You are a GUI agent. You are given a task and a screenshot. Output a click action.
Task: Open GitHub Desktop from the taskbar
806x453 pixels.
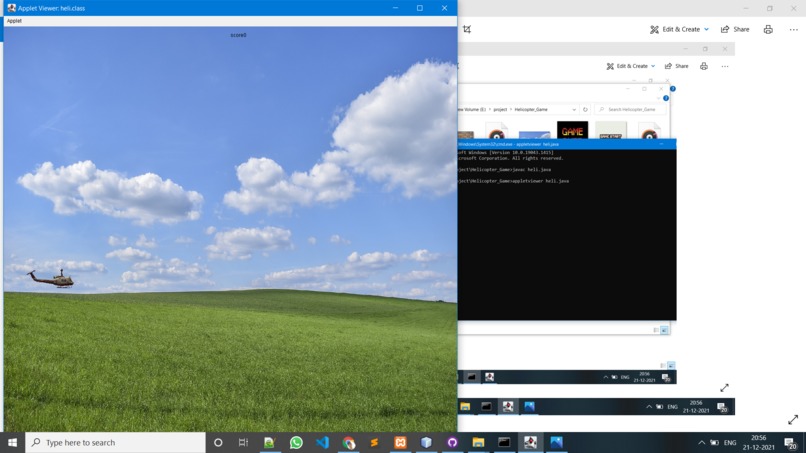(x=452, y=442)
